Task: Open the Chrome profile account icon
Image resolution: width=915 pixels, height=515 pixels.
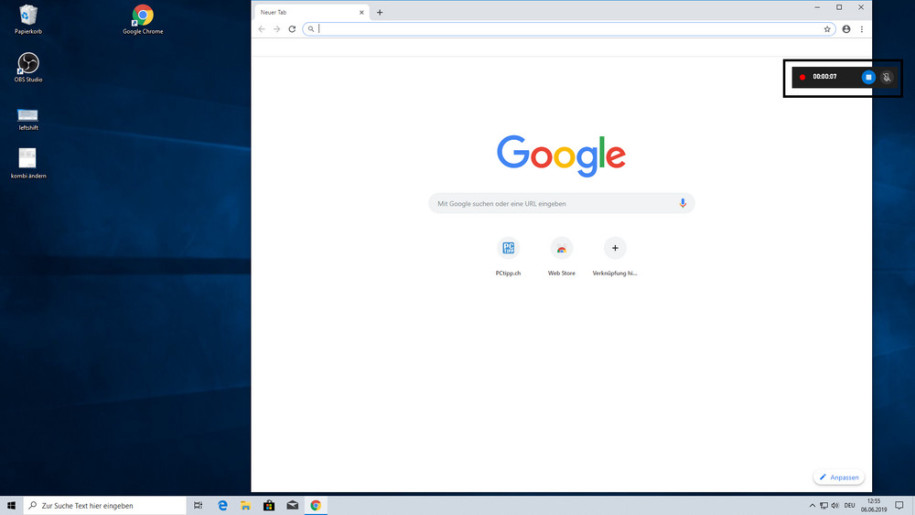Action: [x=846, y=29]
